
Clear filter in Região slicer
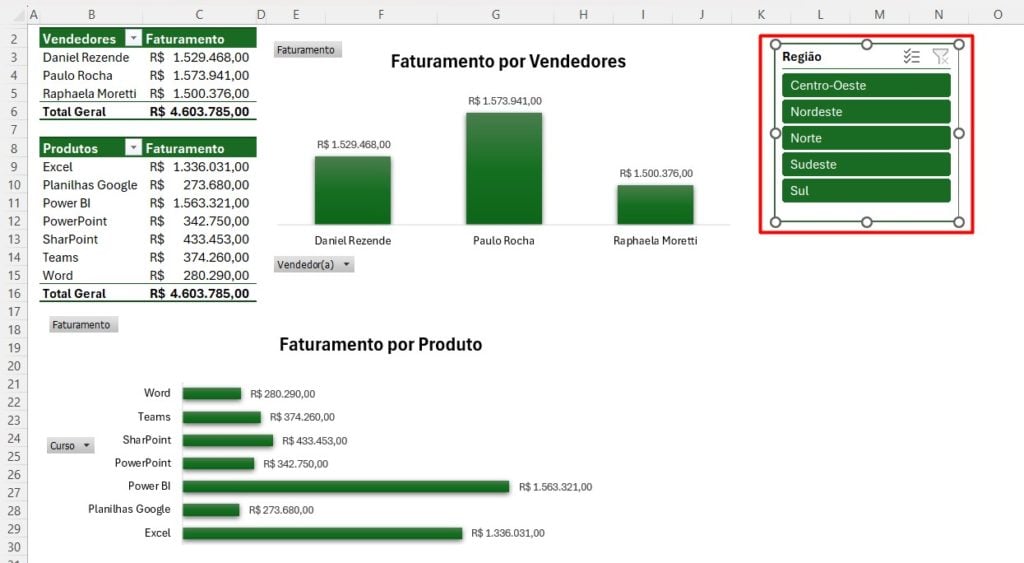coord(940,57)
